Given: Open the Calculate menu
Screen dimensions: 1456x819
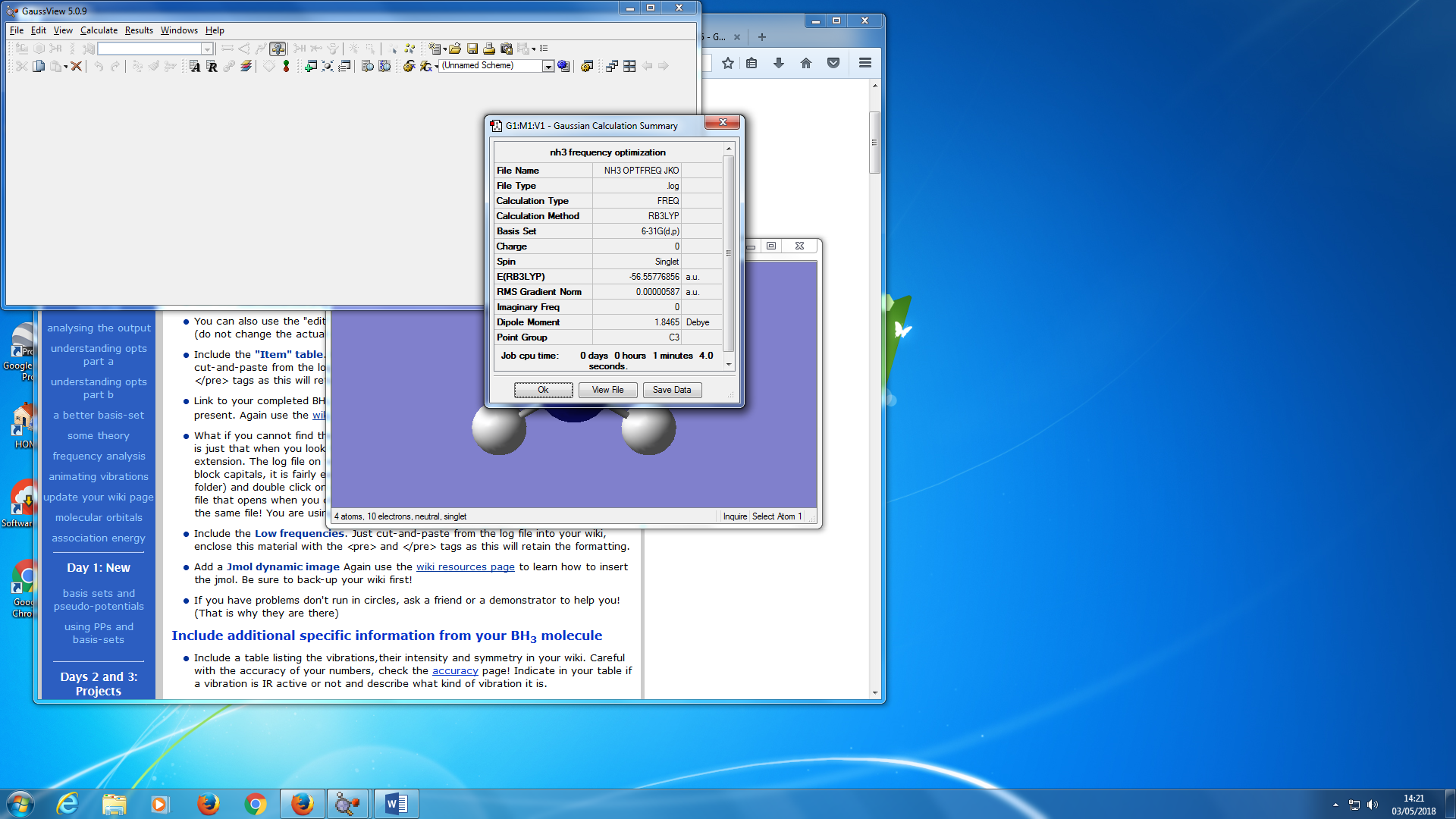Looking at the screenshot, I should (99, 30).
